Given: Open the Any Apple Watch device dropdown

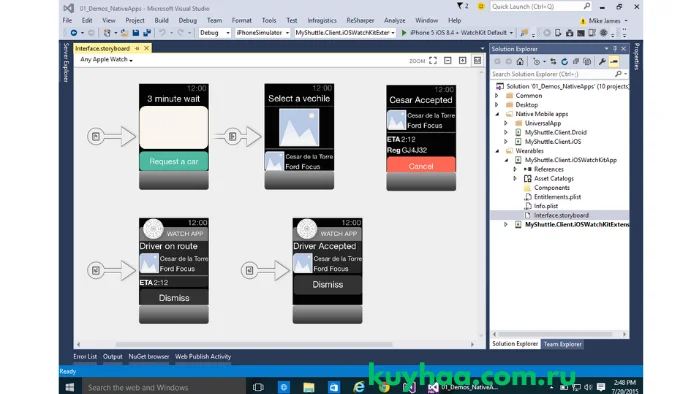Looking at the screenshot, I should (x=106, y=59).
